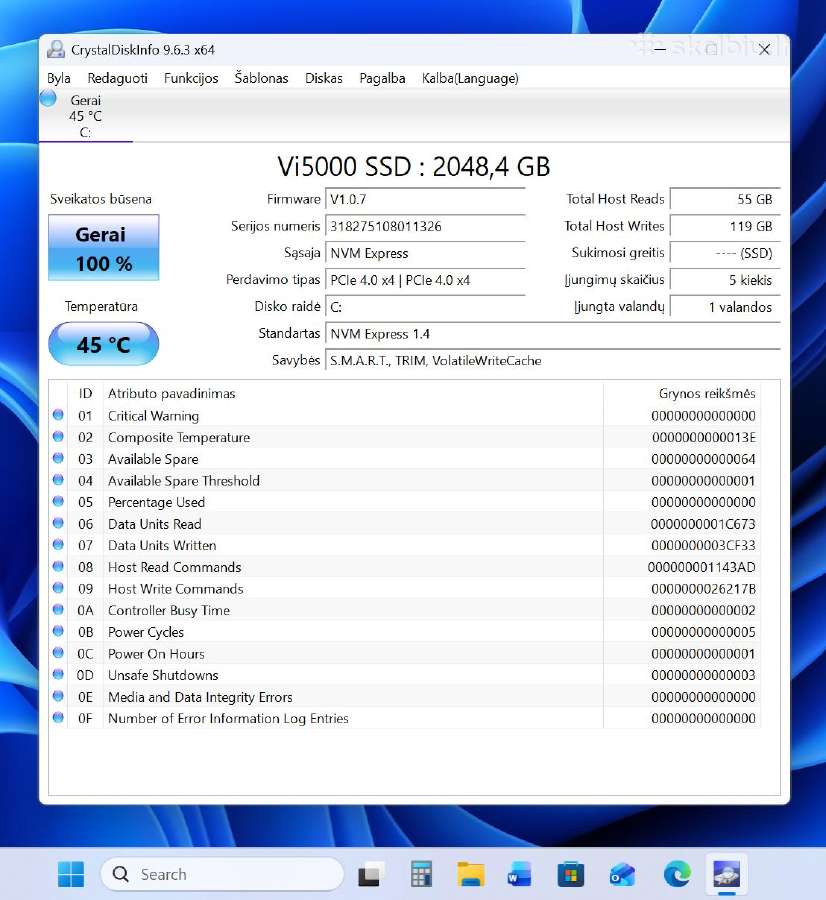826x900 pixels.
Task: Click the blue status dot for Percentage Used
Action: [58, 501]
